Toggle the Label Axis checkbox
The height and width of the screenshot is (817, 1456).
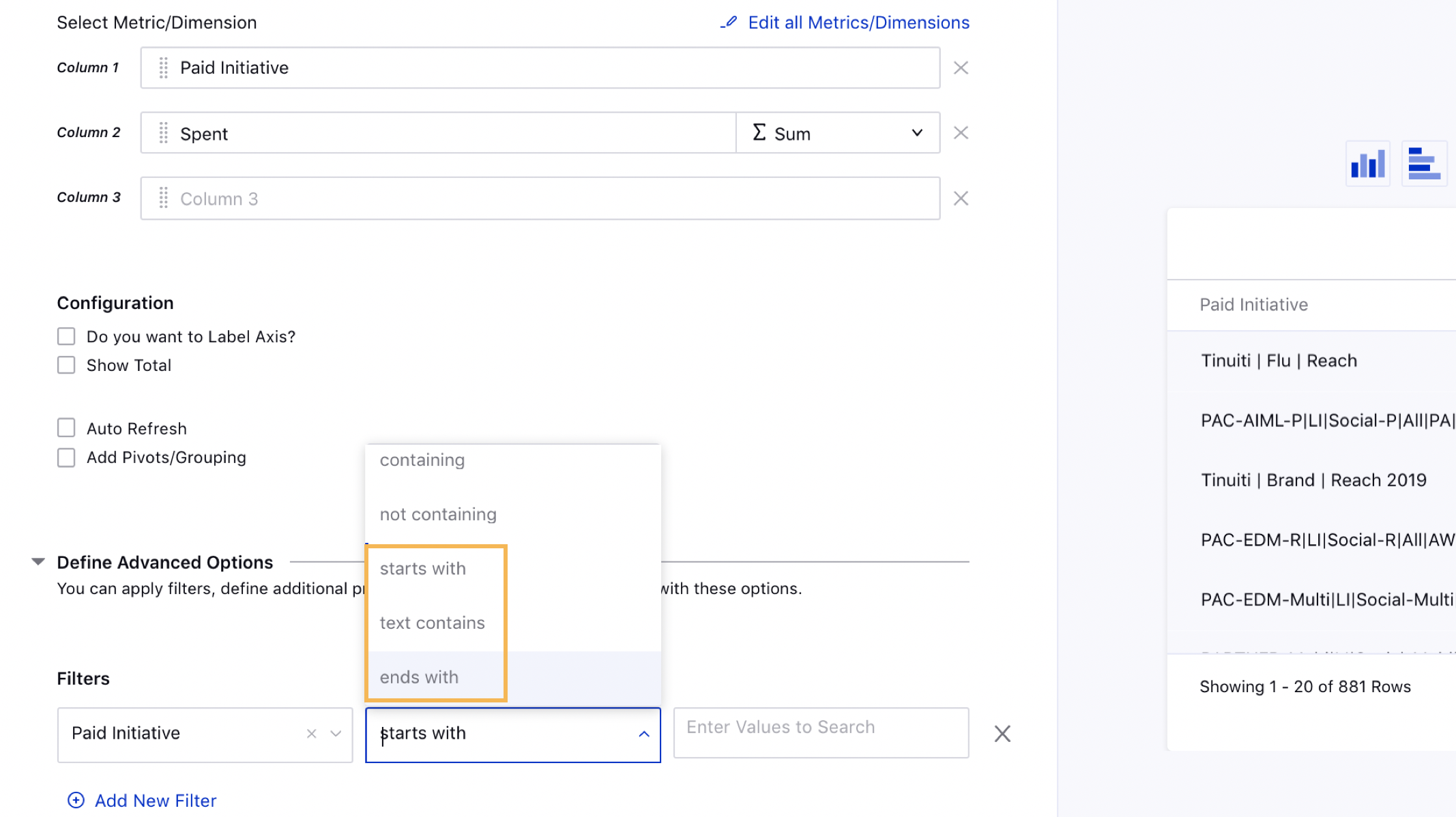point(66,336)
